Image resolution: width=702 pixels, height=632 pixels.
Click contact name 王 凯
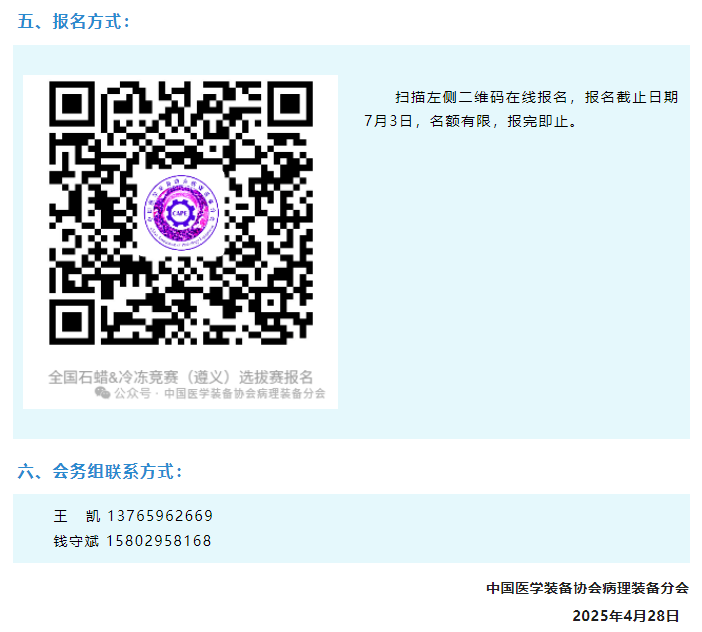coord(77,516)
